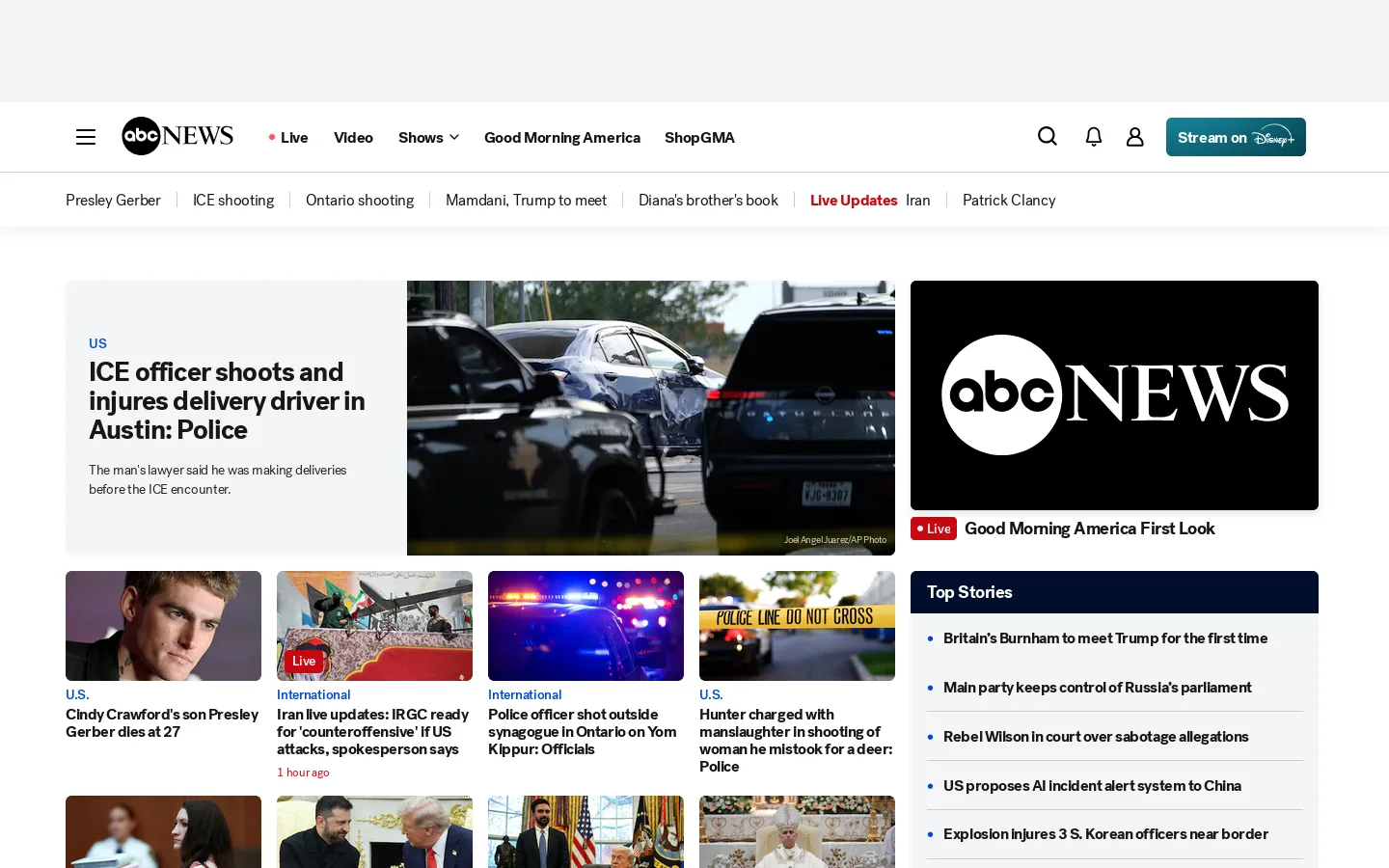Go to Good Morning America section

point(562,137)
